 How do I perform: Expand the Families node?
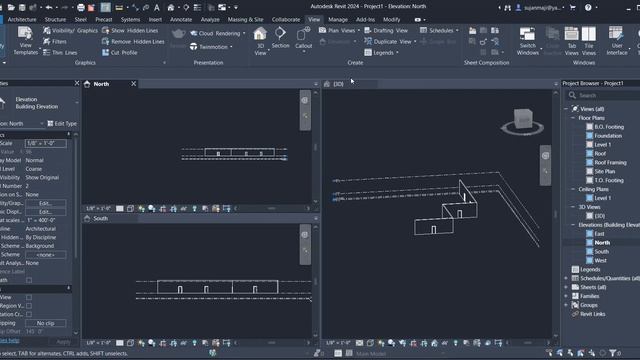(x=566, y=296)
